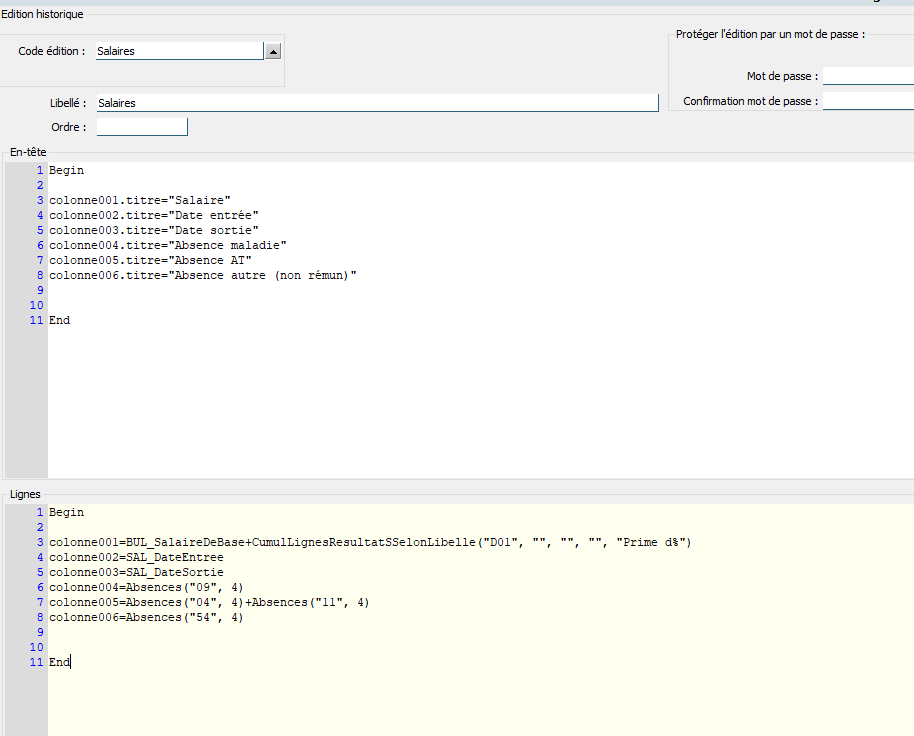
Task: Click the colonne001=BUL_SalaireDeBase line
Action: click(x=370, y=543)
